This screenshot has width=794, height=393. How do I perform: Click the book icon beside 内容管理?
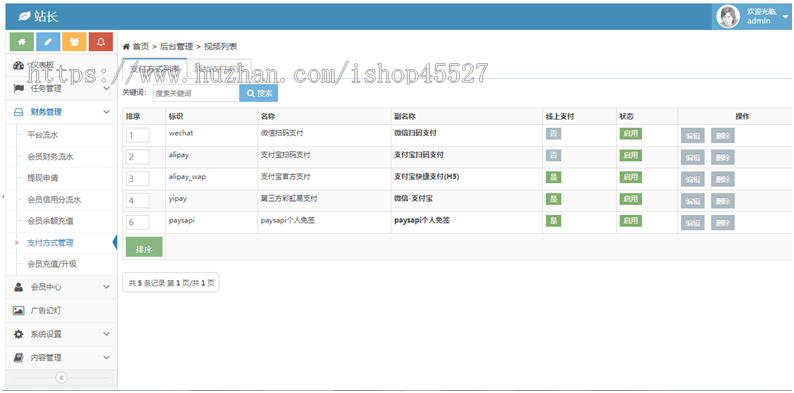[19, 358]
